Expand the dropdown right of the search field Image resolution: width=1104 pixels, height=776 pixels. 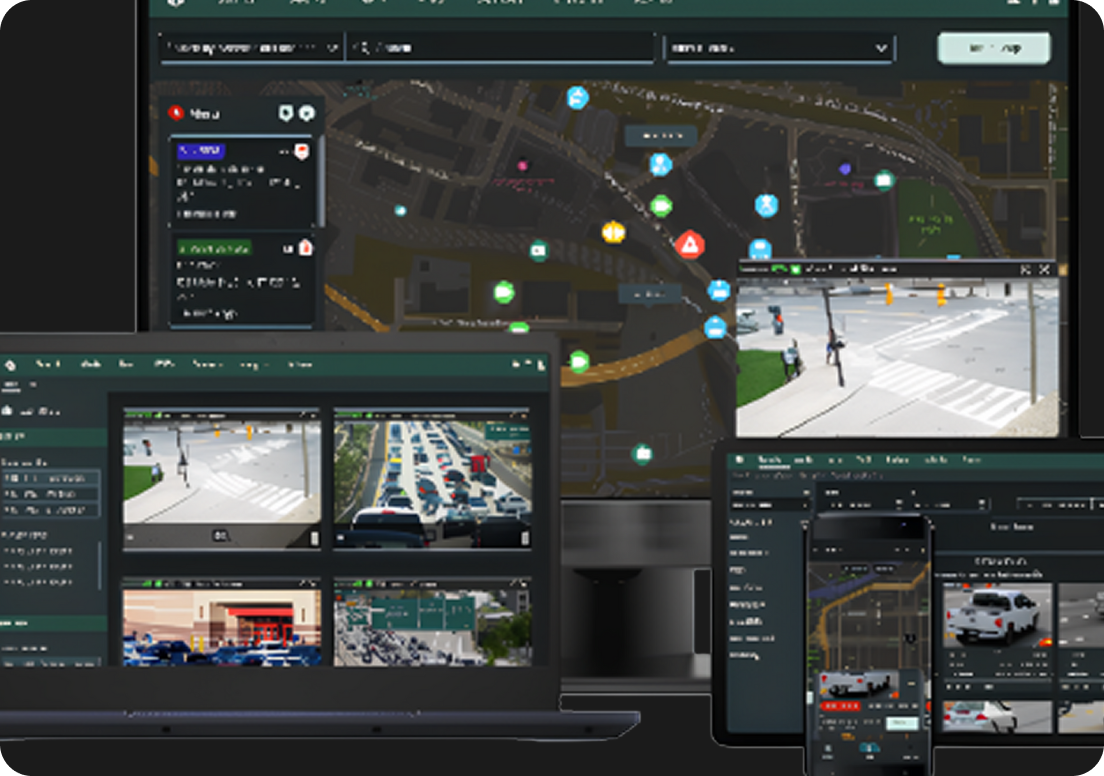click(779, 48)
